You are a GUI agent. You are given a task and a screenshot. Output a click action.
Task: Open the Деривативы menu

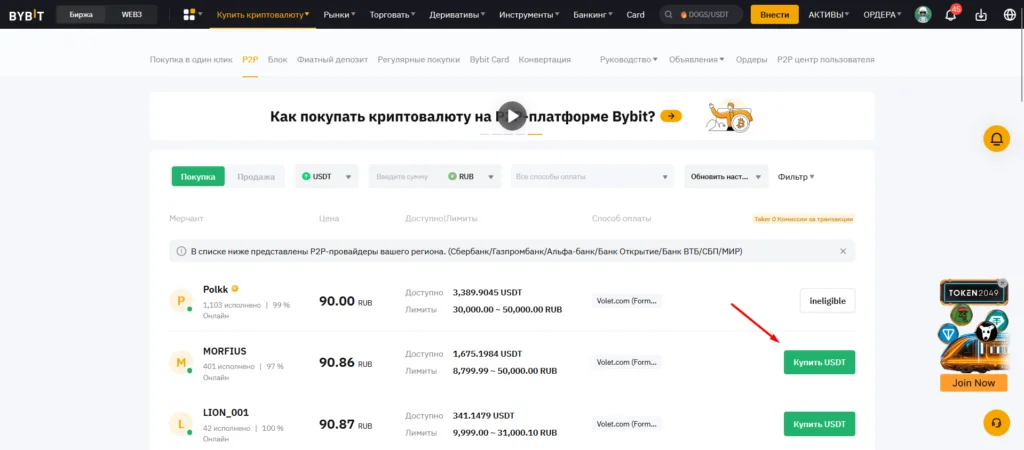click(x=458, y=14)
